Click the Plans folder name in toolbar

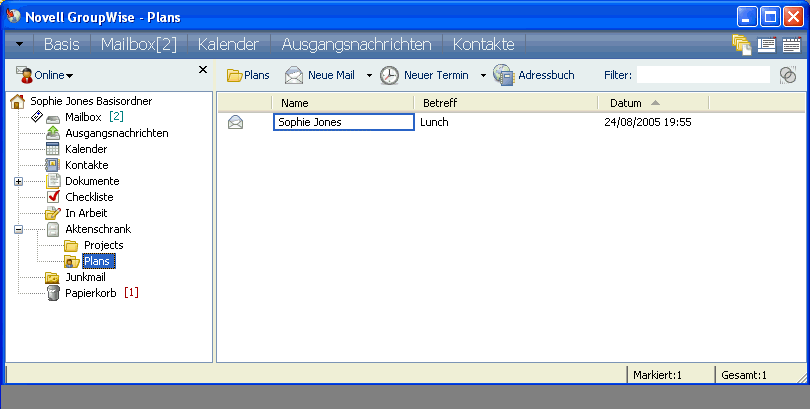coord(257,75)
